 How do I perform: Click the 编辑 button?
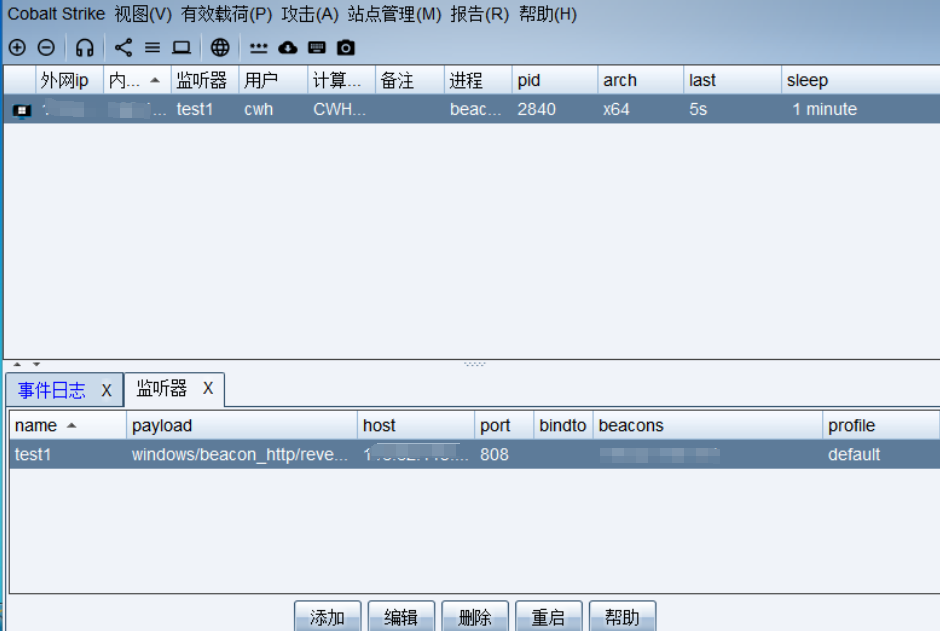[x=401, y=617]
